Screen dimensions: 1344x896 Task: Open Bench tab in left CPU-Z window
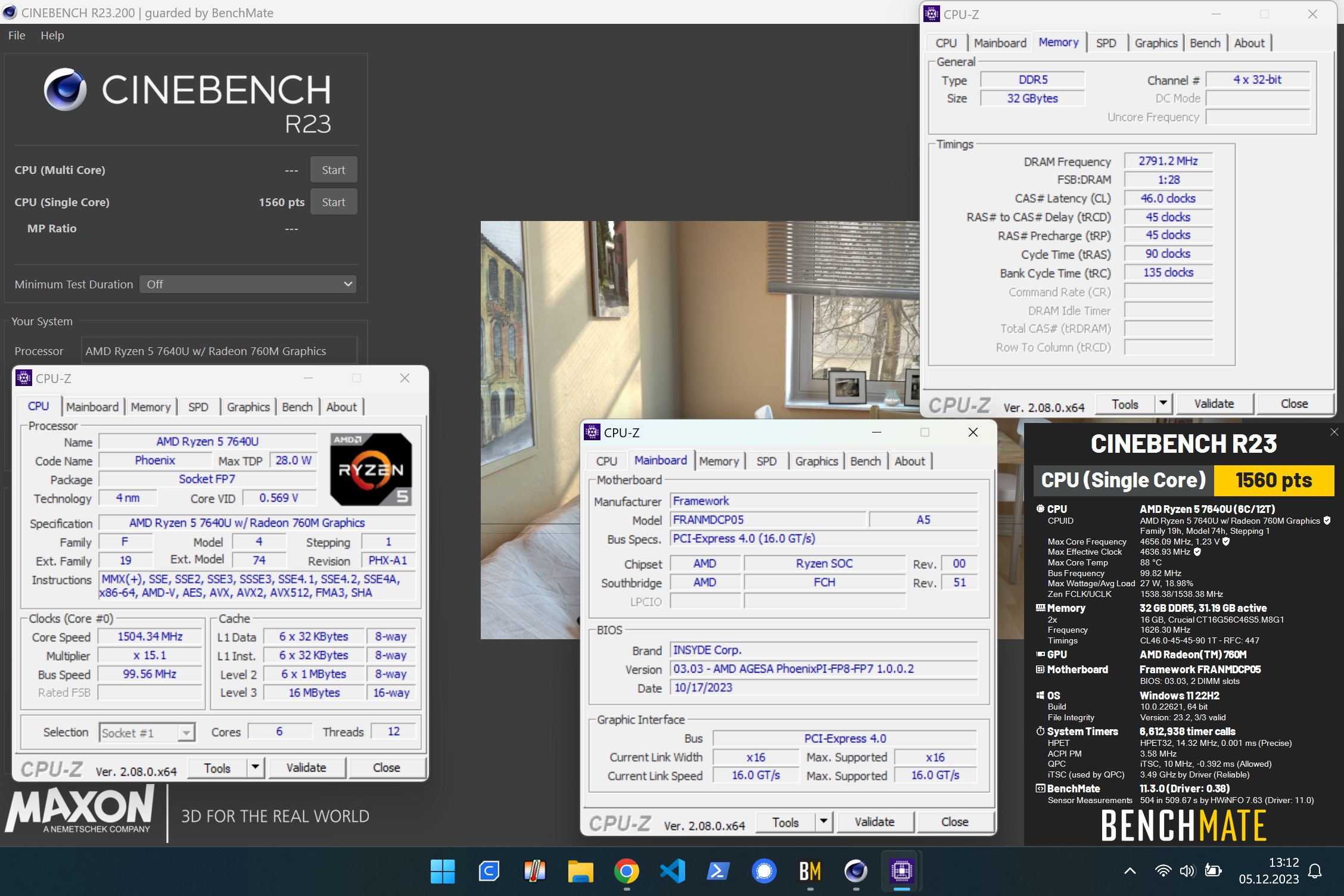click(297, 407)
